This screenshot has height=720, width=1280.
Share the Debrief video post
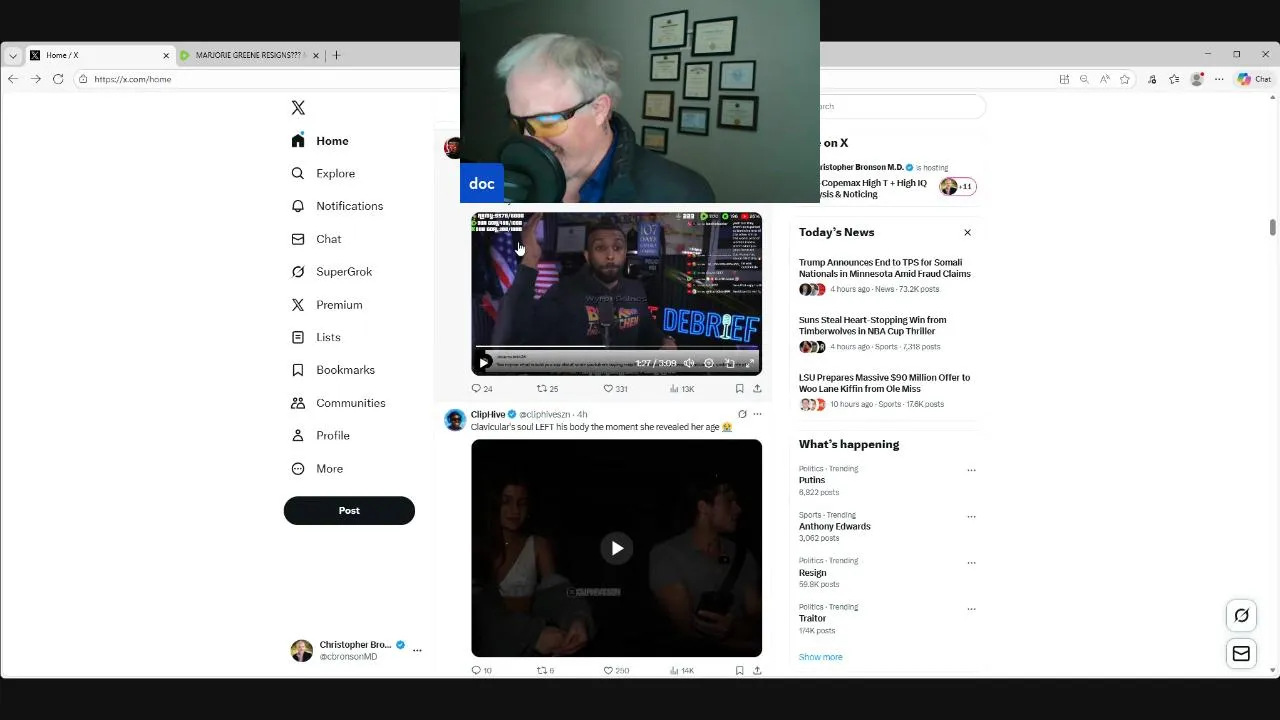pos(757,389)
